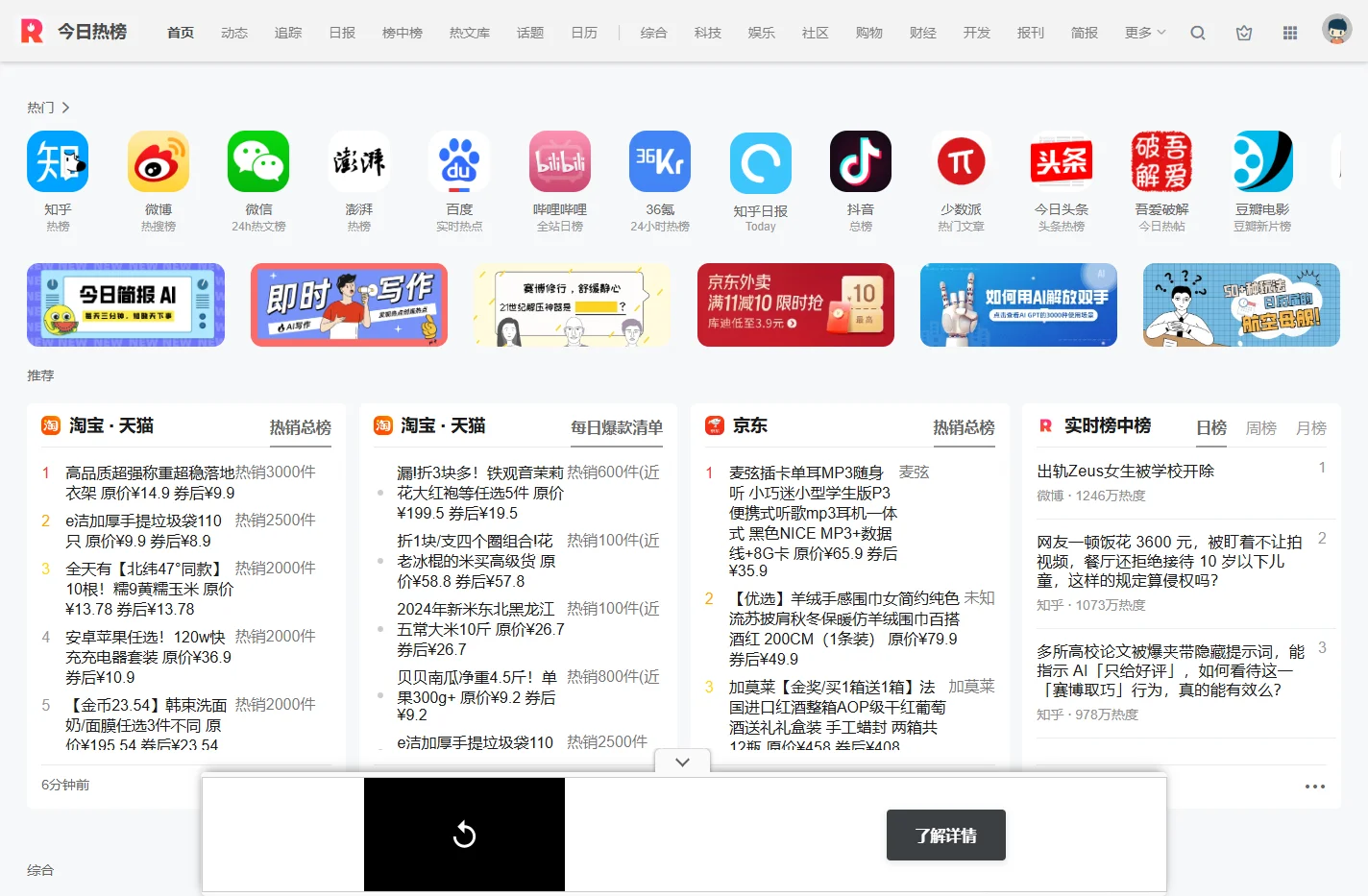Open the 微博 热搜榜 icon
The height and width of the screenshot is (896, 1368).
coord(159,161)
